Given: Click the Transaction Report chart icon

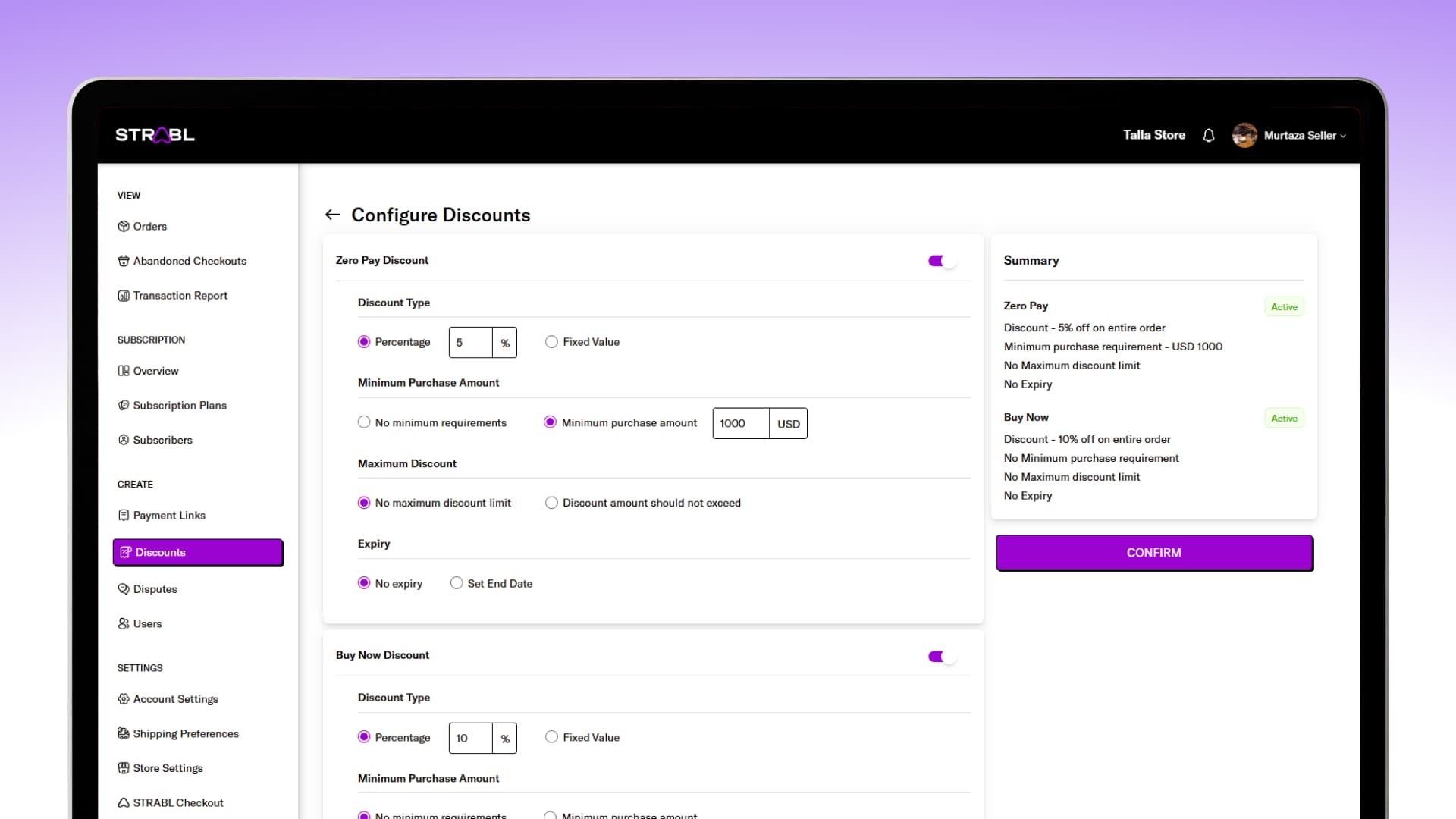Looking at the screenshot, I should point(124,296).
